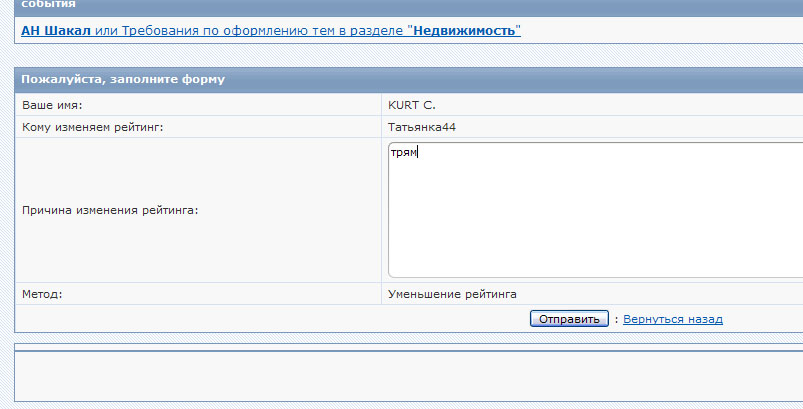Open the bold Недвижимость link
This screenshot has width=803, height=409.
(x=465, y=31)
